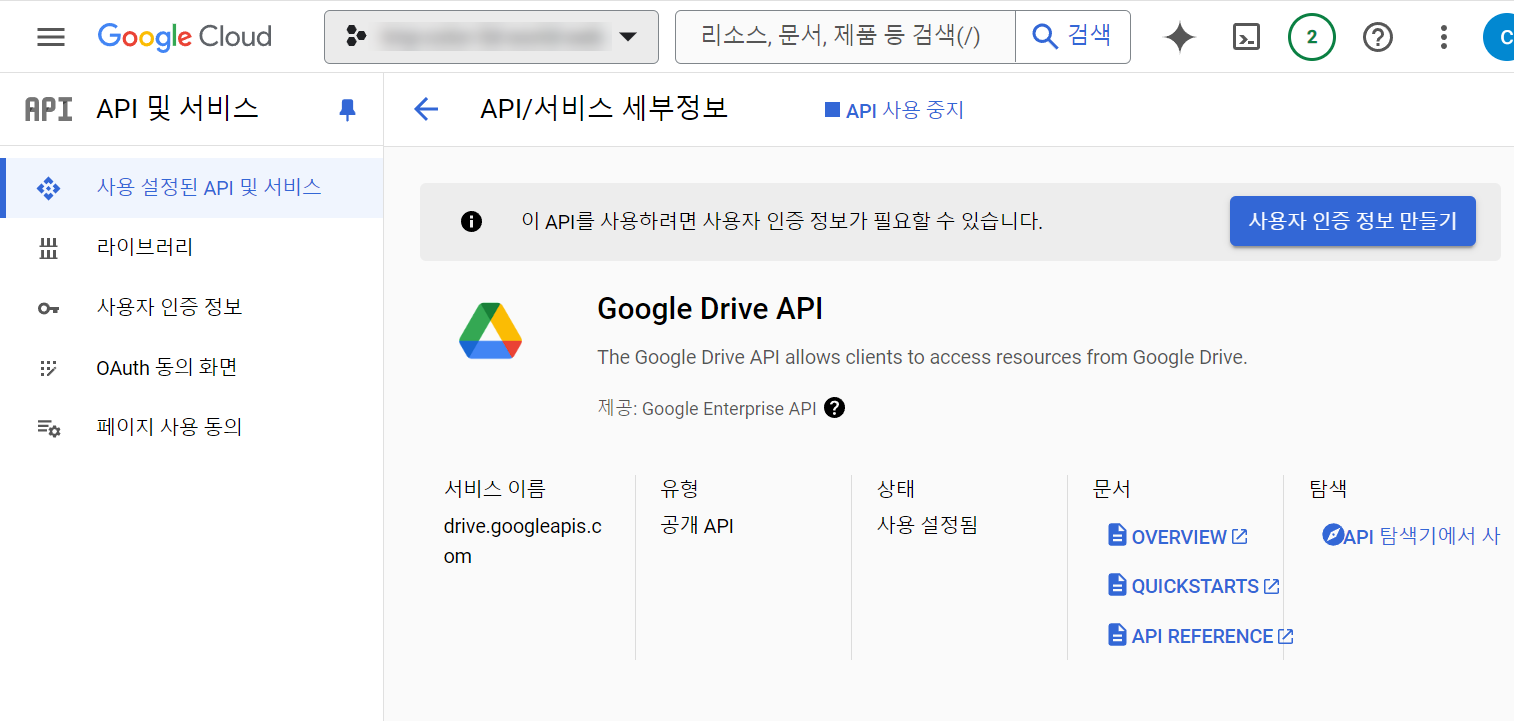Click the 라이브러리 library icon

click(48, 248)
